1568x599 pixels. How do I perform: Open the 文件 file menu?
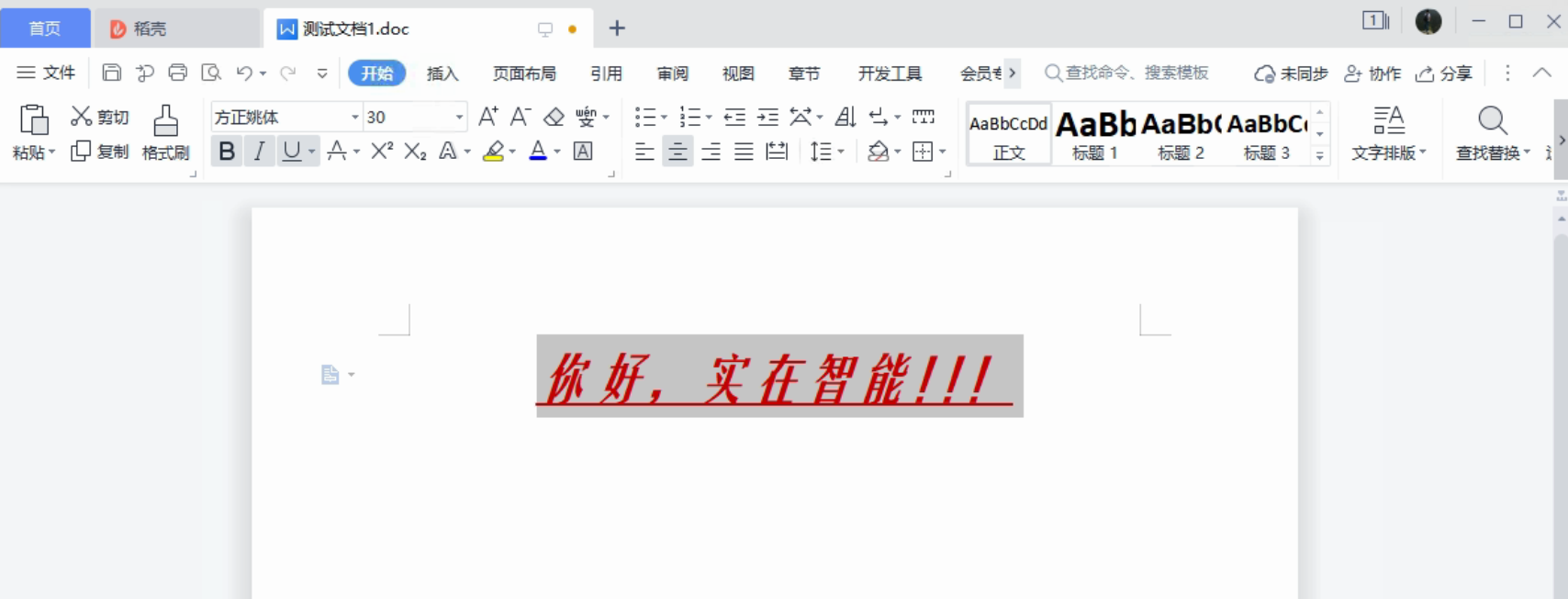(x=47, y=73)
